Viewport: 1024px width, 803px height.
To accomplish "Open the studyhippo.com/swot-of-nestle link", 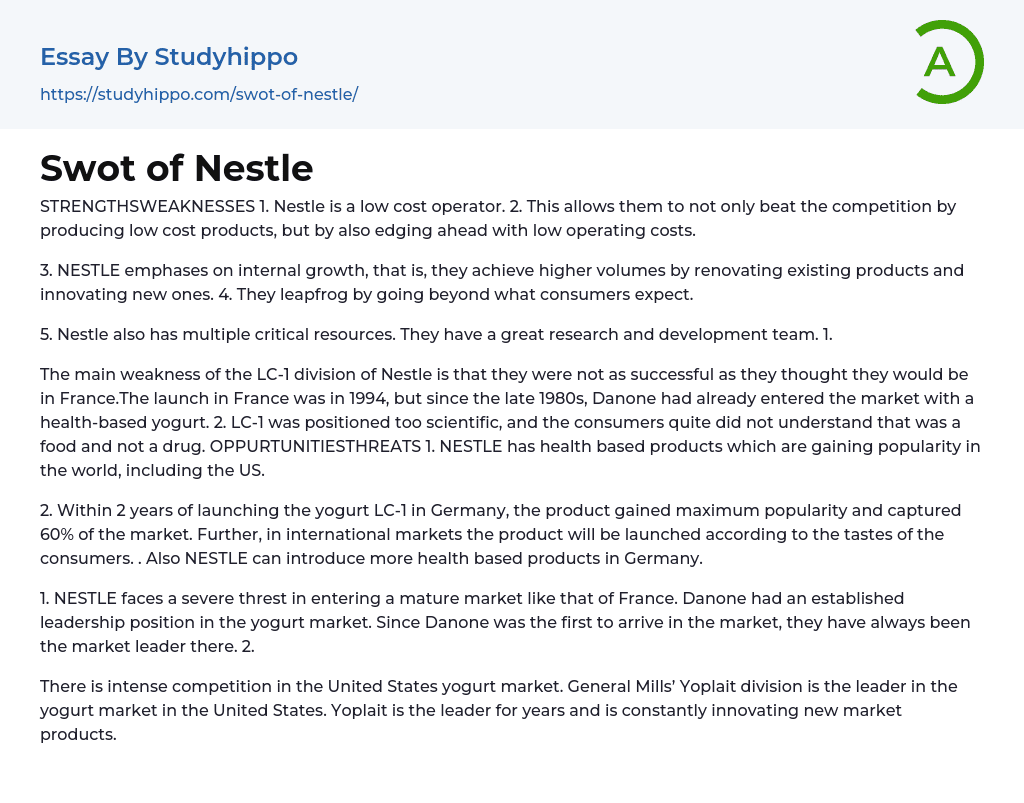I will pos(199,94).
